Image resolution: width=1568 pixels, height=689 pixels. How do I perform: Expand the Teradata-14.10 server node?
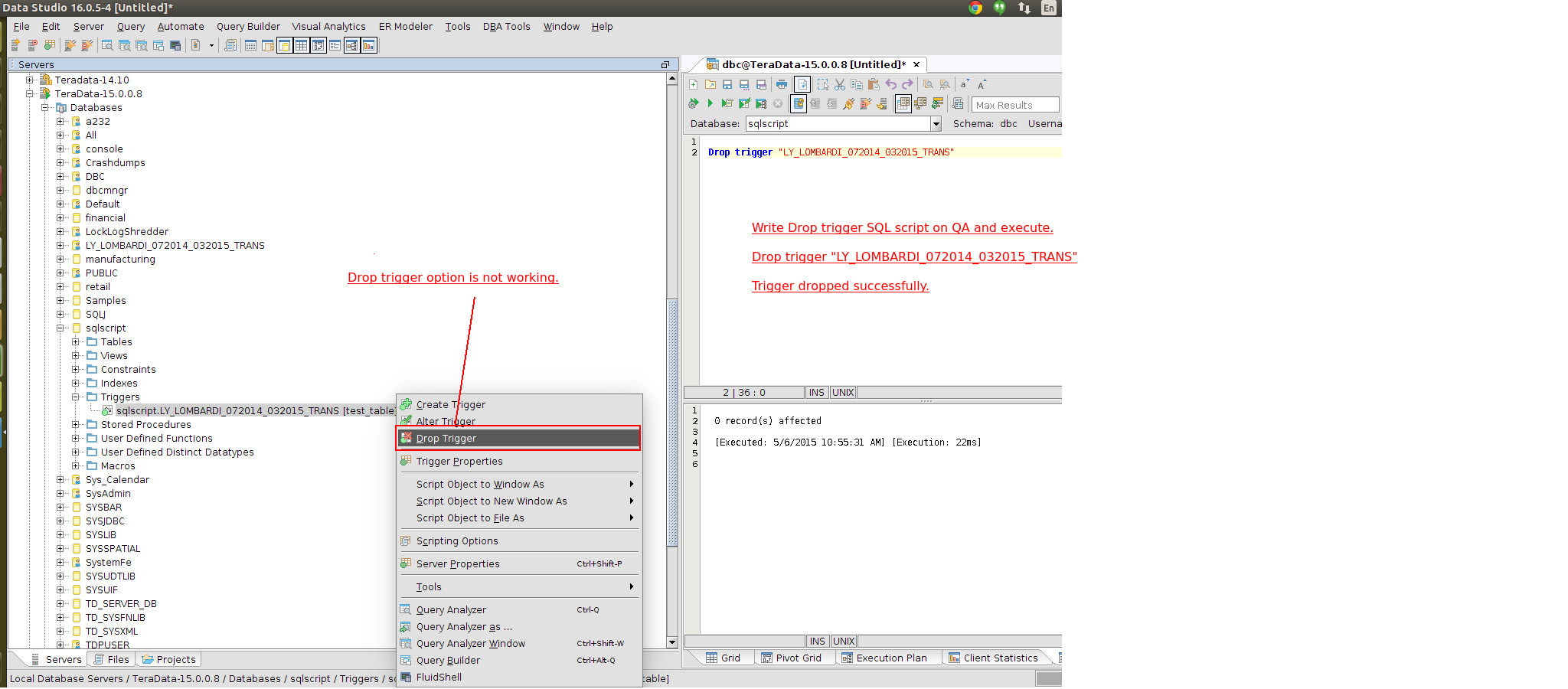click(x=30, y=80)
